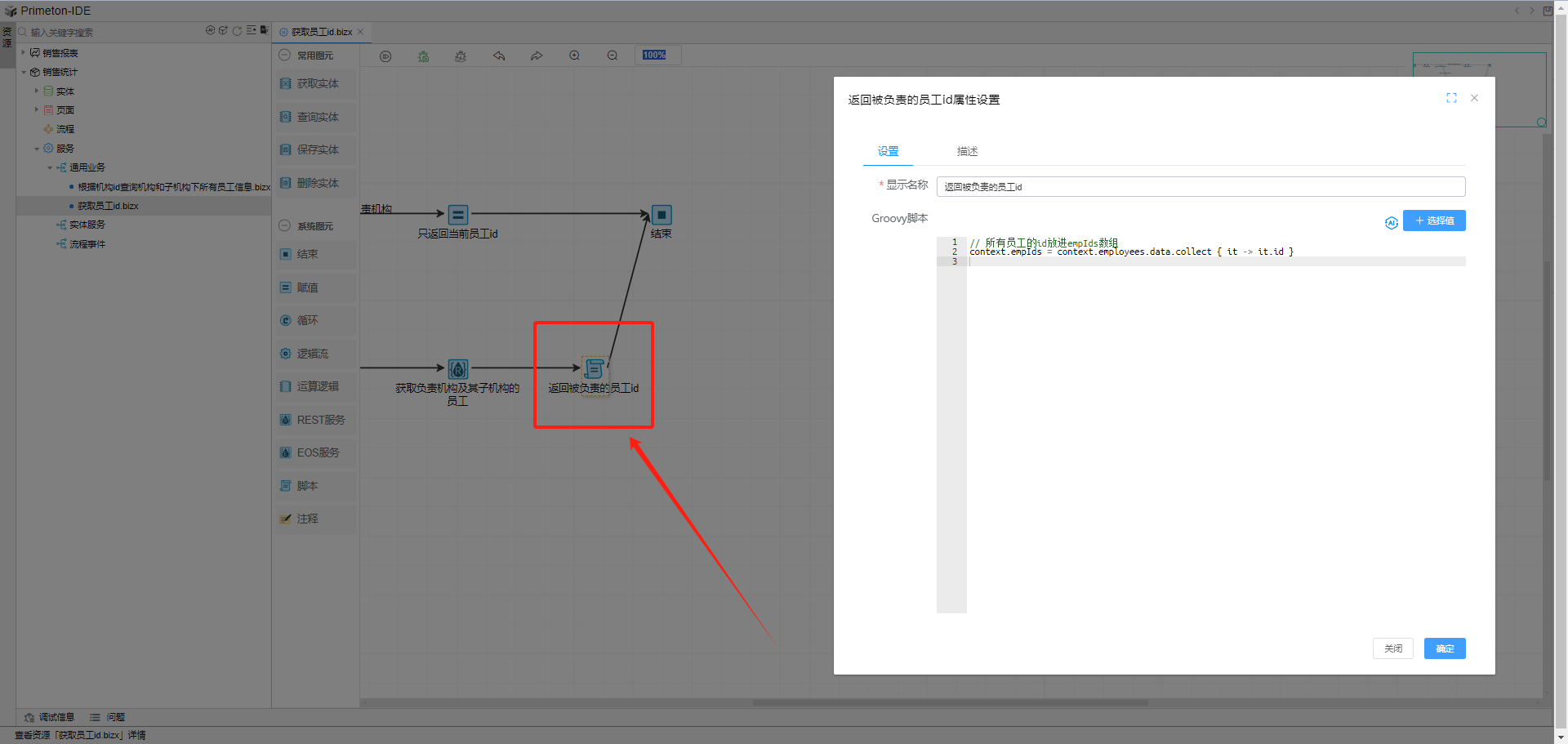Zoom in using the plus magnifier icon
The height and width of the screenshot is (744, 1568).
point(575,56)
